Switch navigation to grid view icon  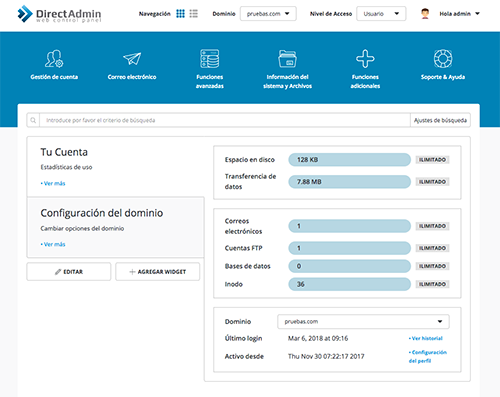pos(180,14)
